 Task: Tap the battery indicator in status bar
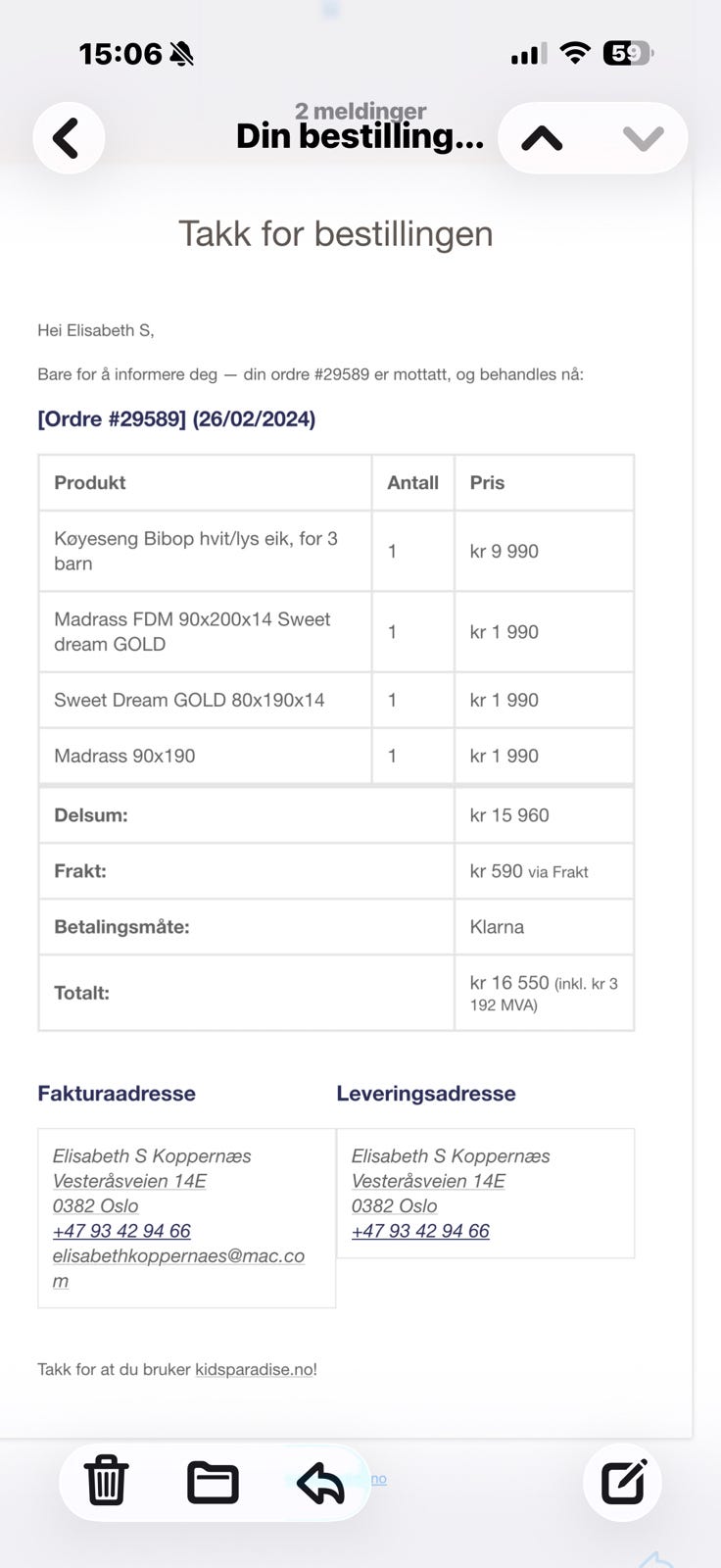[x=628, y=53]
